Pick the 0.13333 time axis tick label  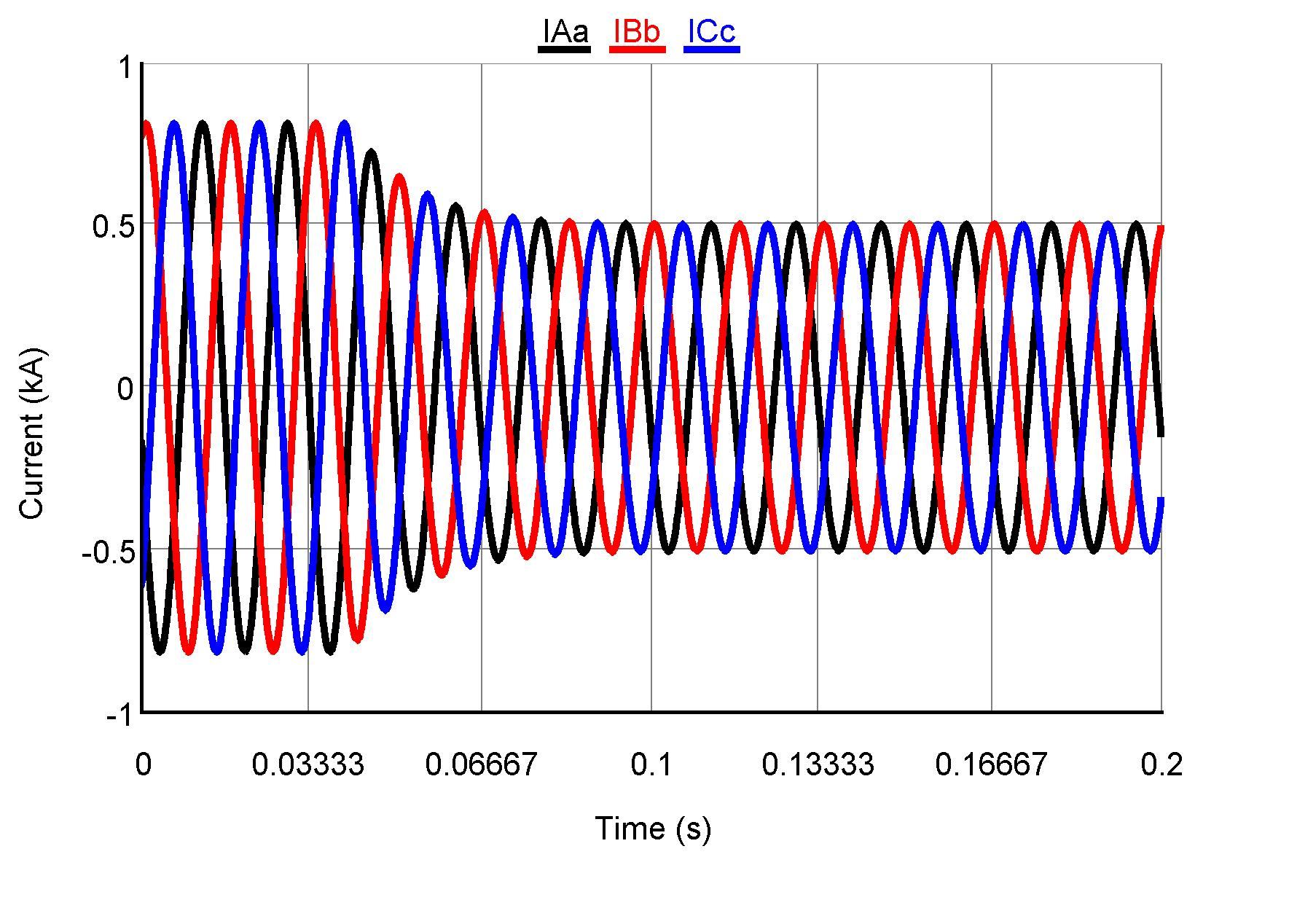click(x=818, y=764)
